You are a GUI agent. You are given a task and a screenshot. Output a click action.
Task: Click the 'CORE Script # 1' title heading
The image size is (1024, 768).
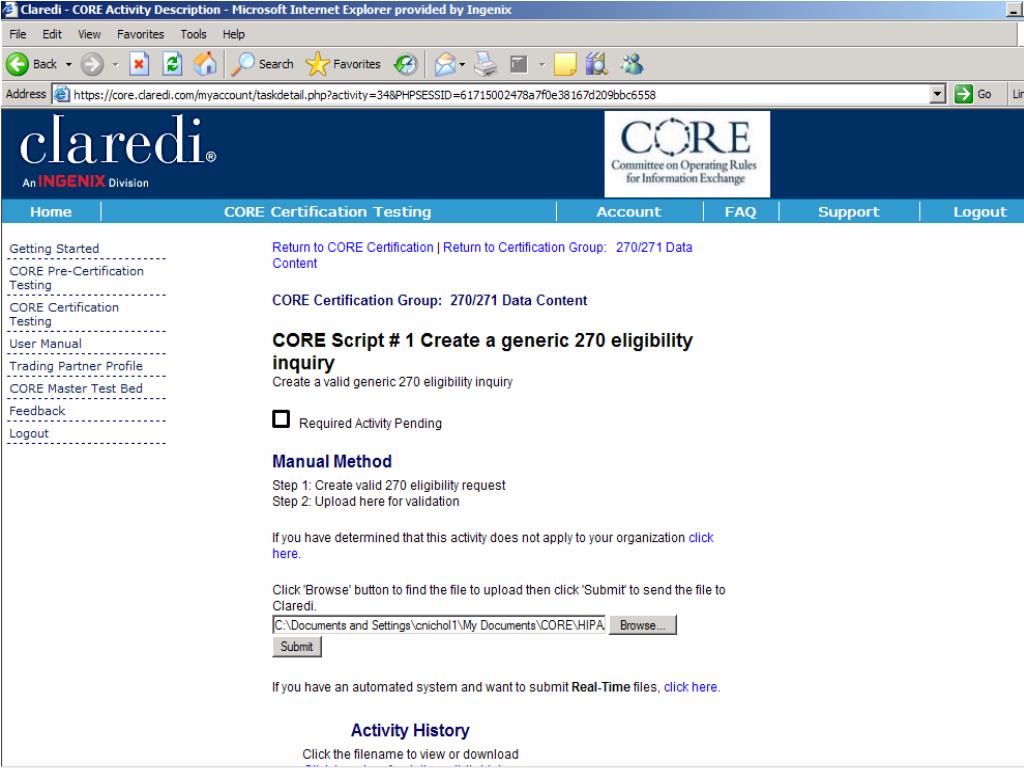[483, 351]
